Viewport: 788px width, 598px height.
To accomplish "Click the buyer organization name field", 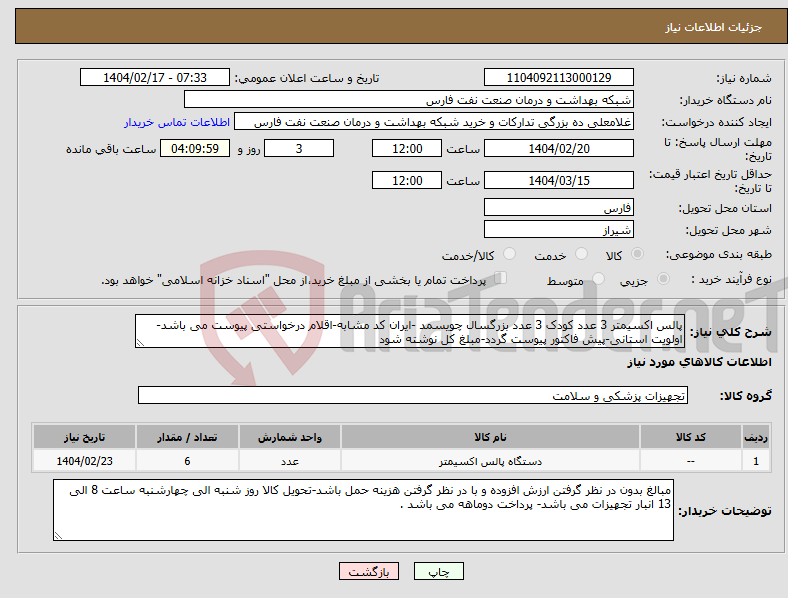I will coord(409,99).
